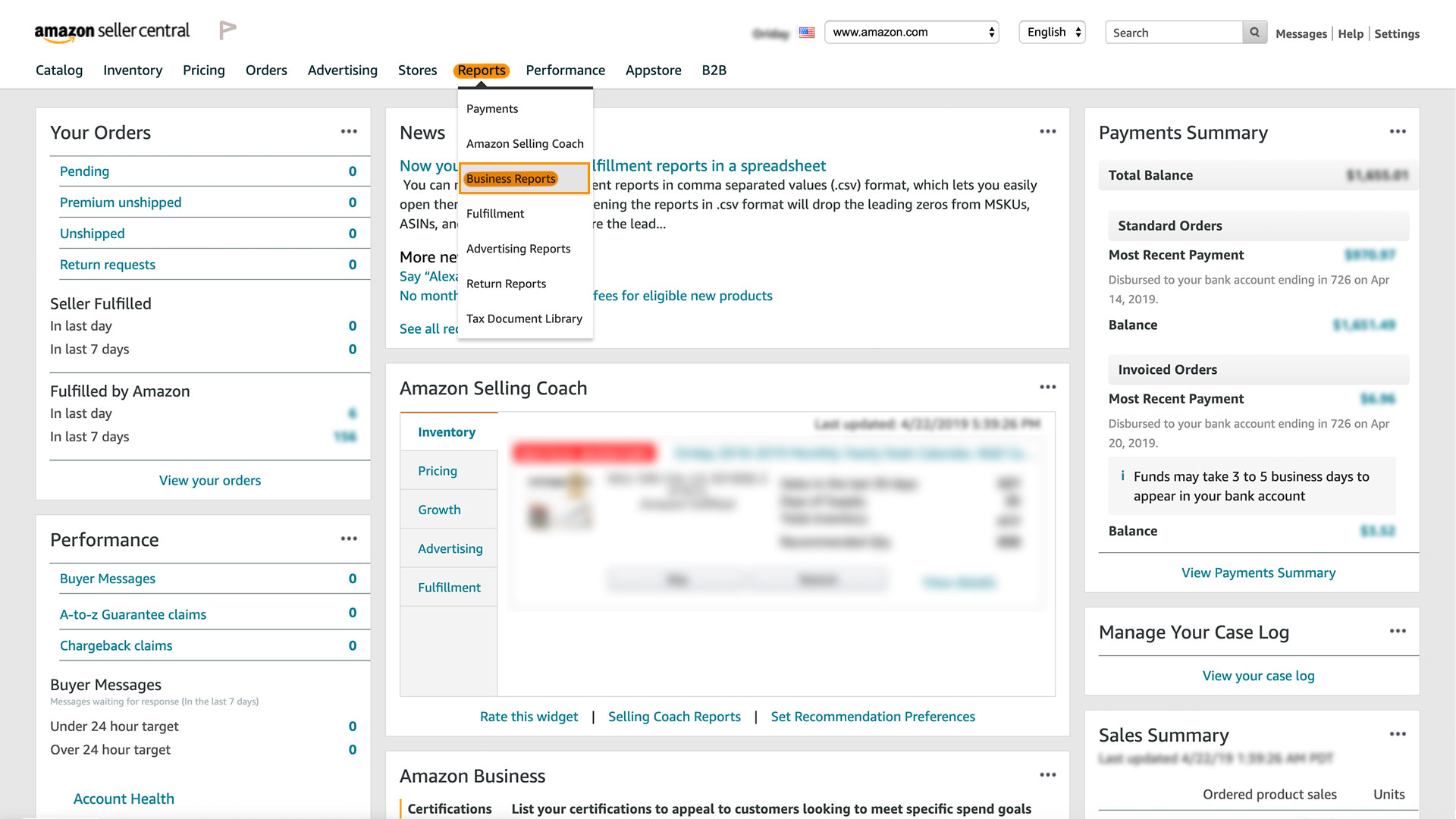Switch to Pricing tab in Selling Coach
Image resolution: width=1456 pixels, height=819 pixels.
click(448, 470)
